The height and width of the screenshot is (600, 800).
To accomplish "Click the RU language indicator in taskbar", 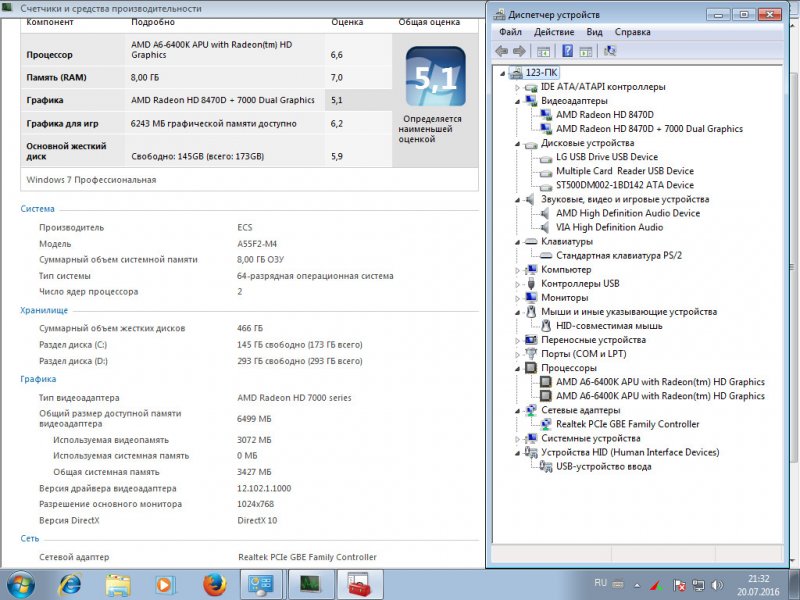I will pyautogui.click(x=601, y=582).
